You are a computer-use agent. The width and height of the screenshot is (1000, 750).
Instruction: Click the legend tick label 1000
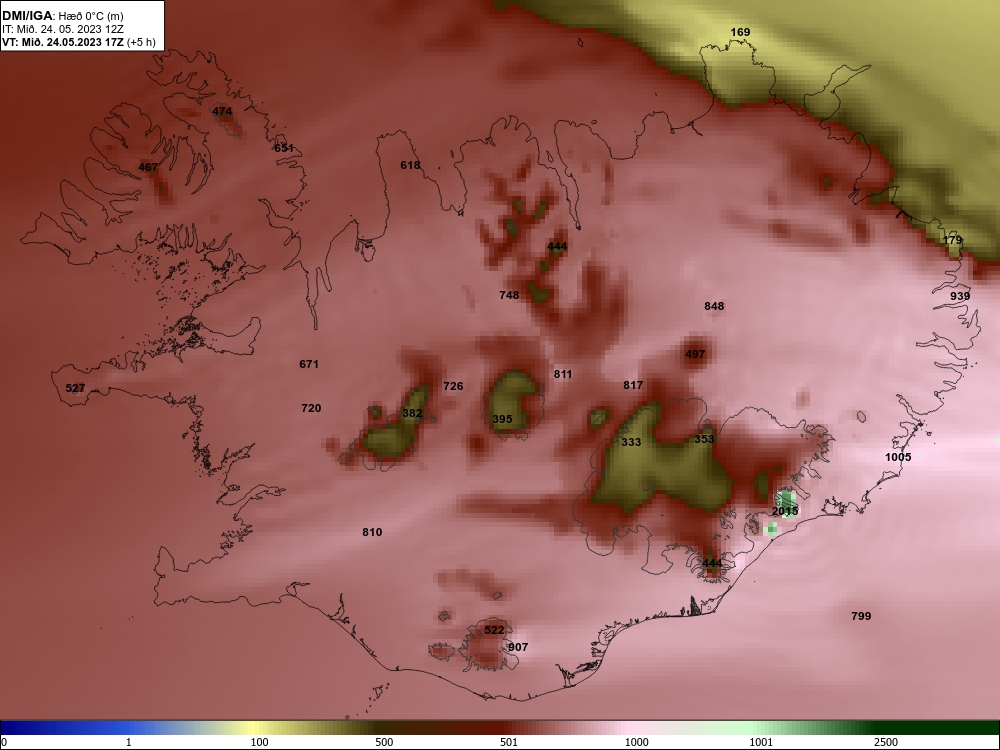(x=637, y=742)
